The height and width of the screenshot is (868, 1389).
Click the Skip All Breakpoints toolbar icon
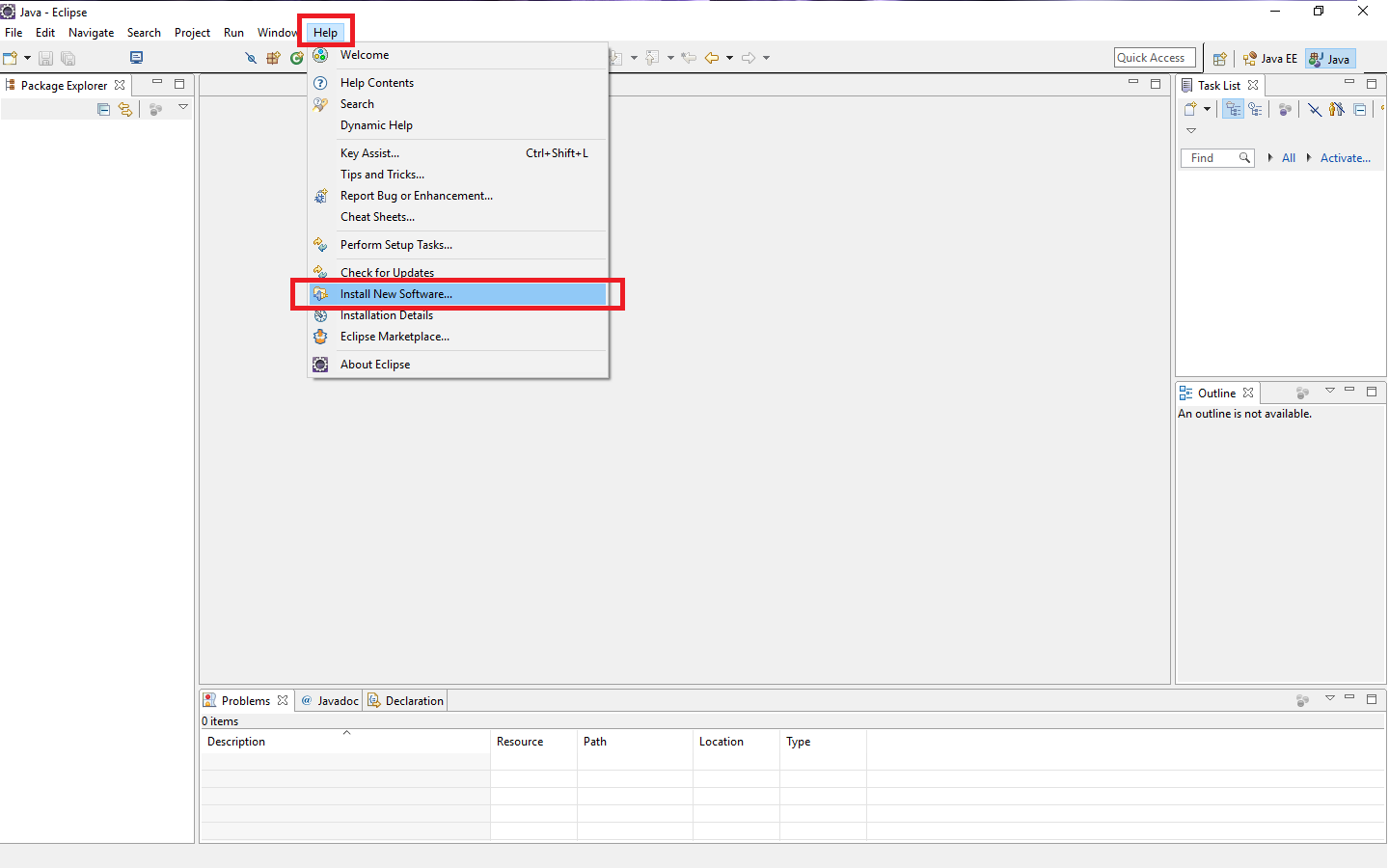tap(251, 58)
